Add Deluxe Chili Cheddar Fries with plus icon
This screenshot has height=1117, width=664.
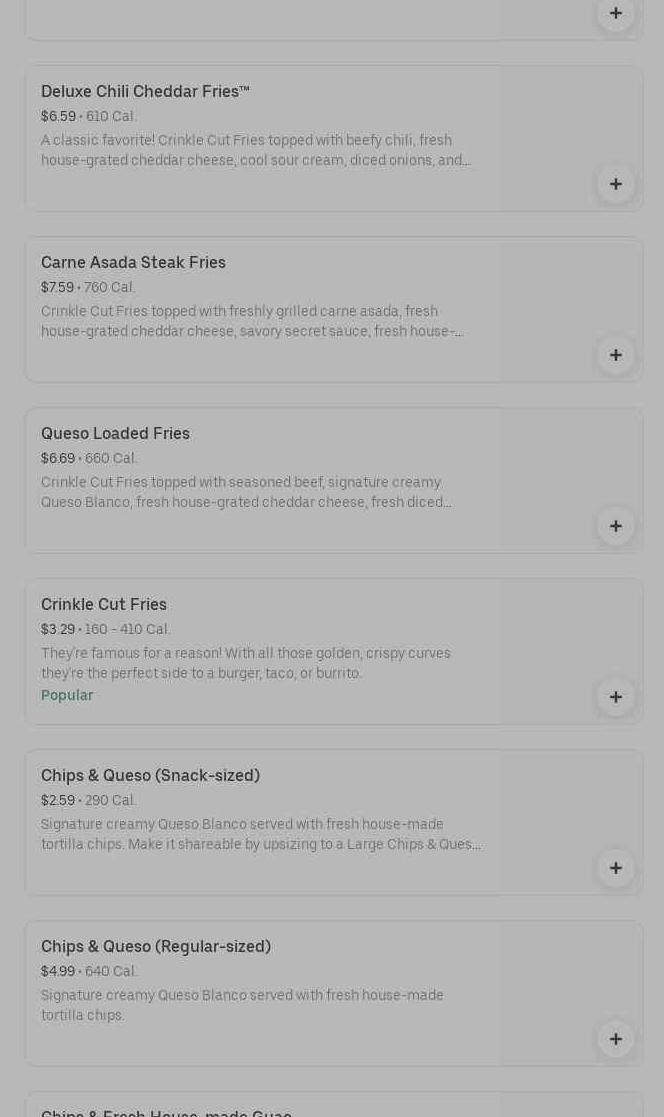pos(615,184)
